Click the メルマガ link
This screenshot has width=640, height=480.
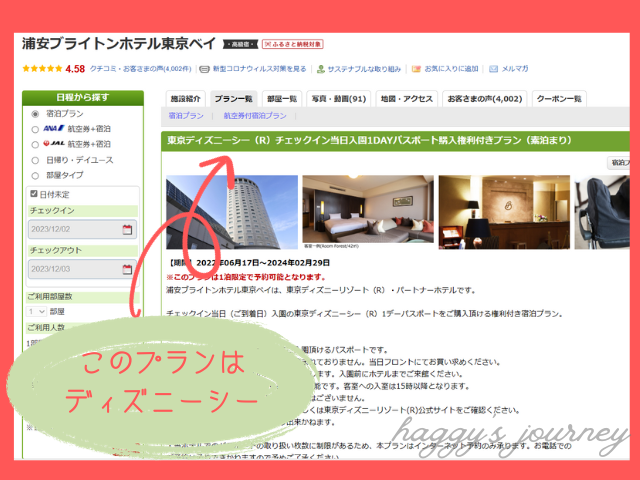pyautogui.click(x=515, y=69)
